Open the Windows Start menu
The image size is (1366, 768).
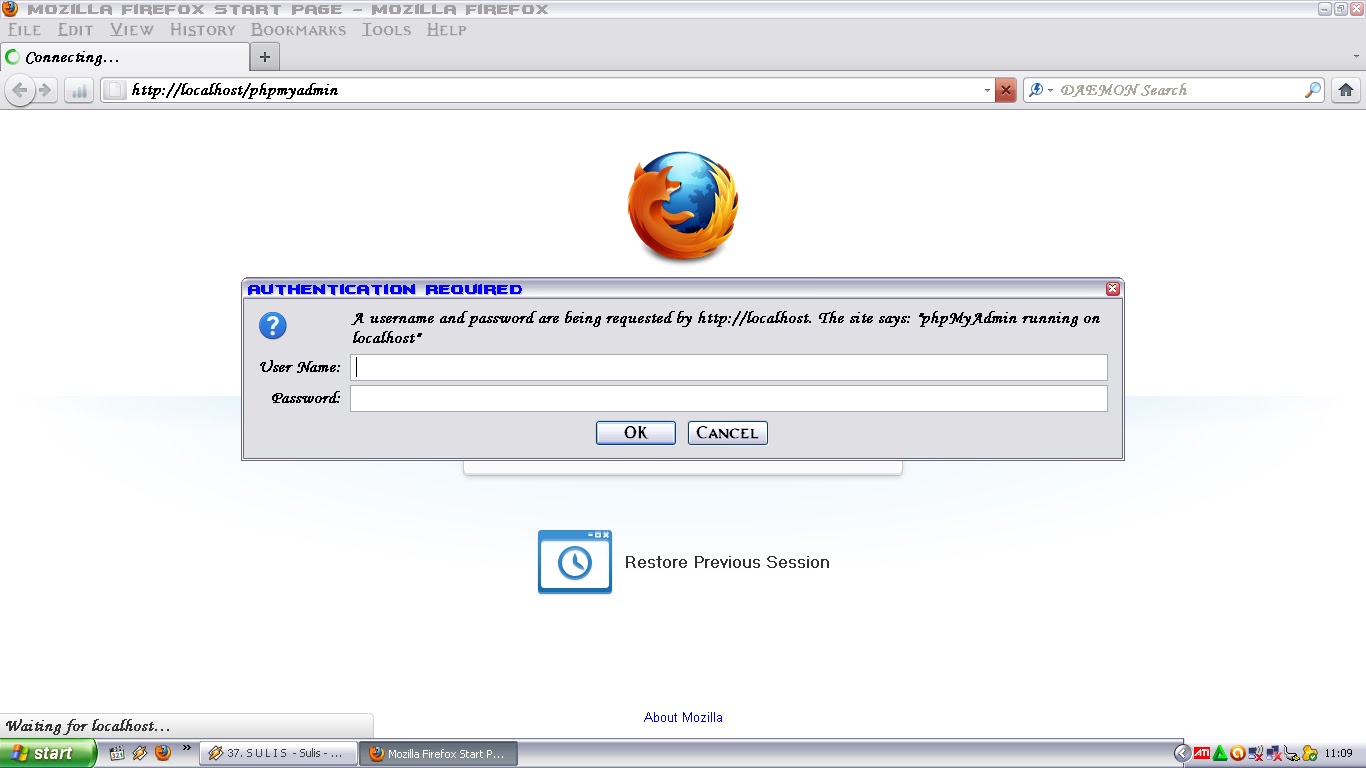point(48,753)
